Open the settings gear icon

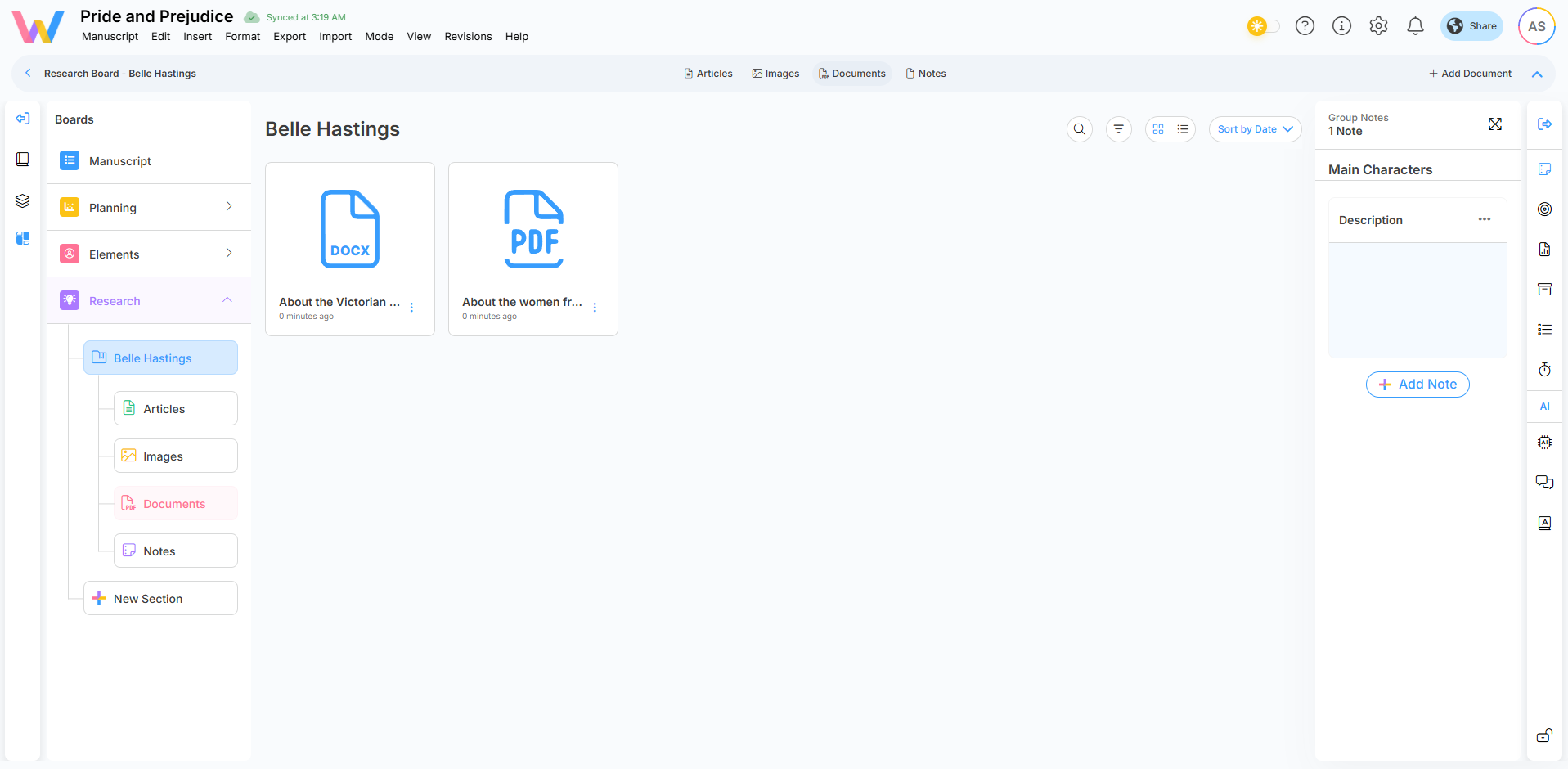tap(1378, 26)
